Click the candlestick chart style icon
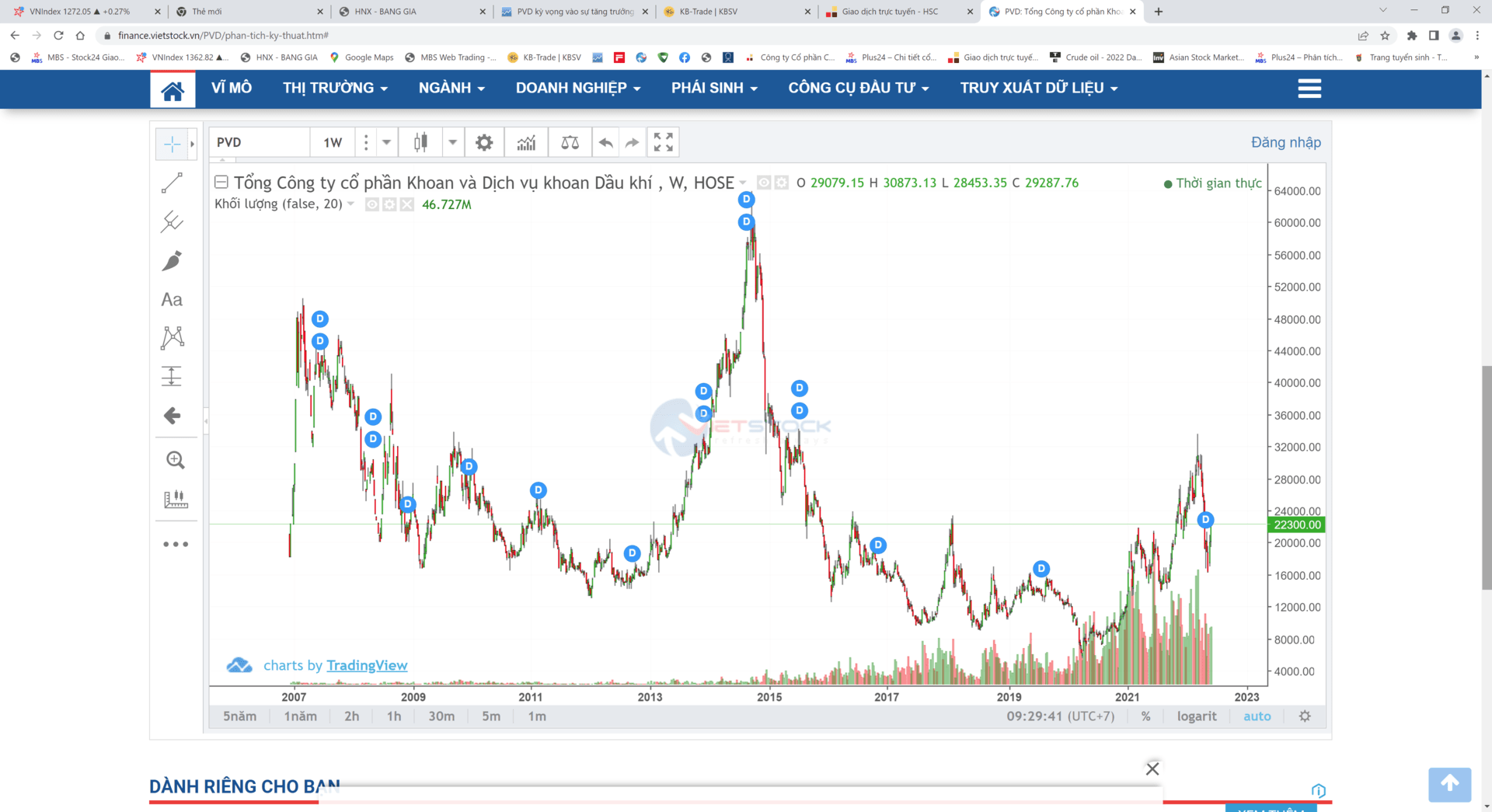The height and width of the screenshot is (812, 1492). 420,143
